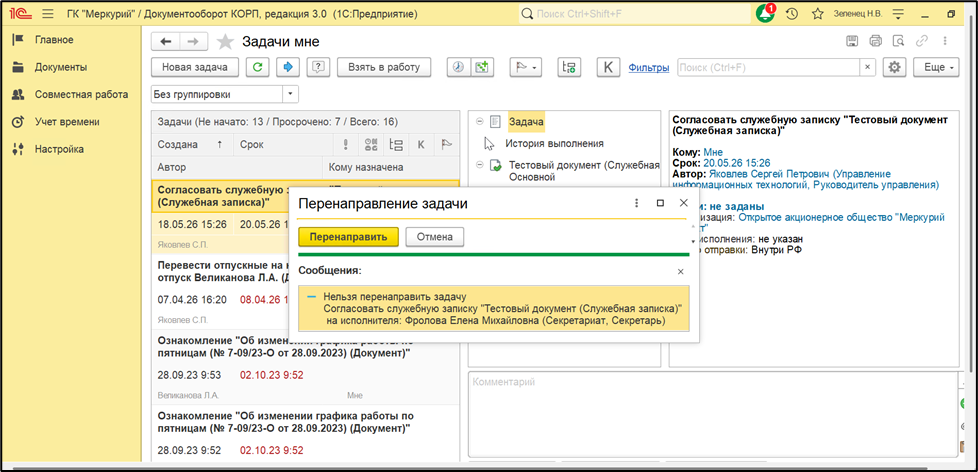Collapse the Тестовый документ tree node

(480, 165)
